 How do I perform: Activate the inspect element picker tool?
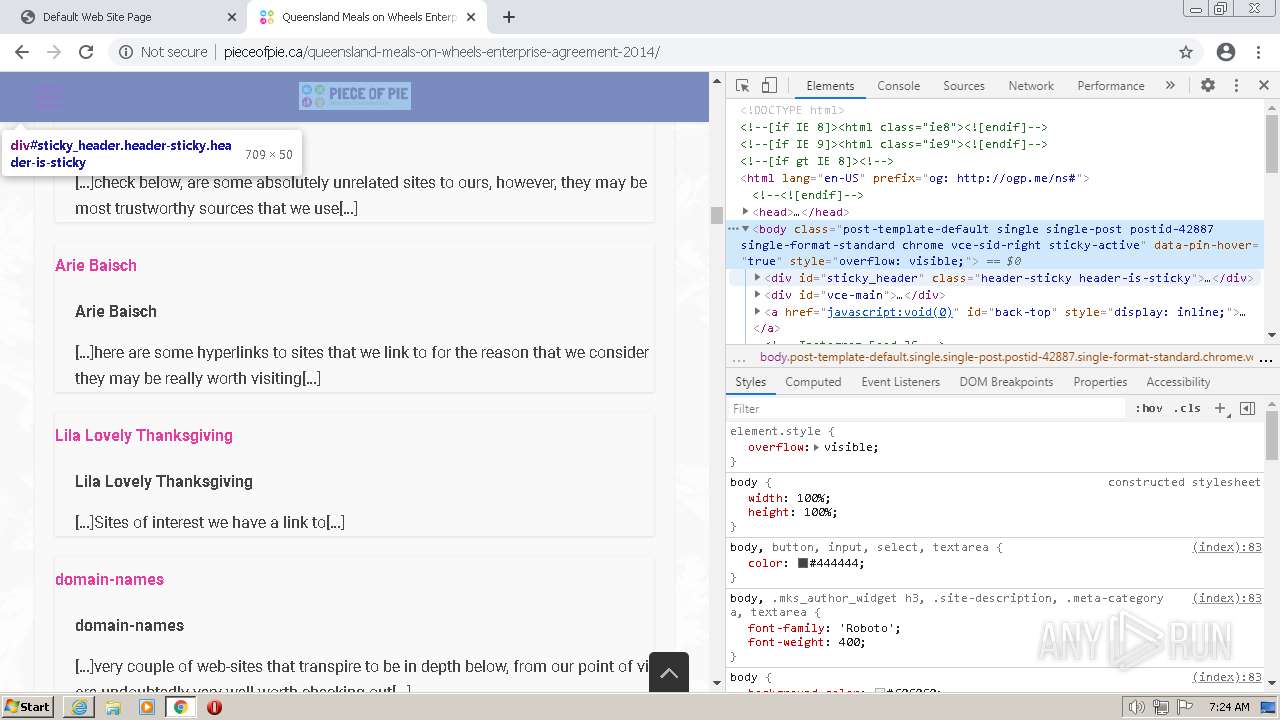coord(742,86)
